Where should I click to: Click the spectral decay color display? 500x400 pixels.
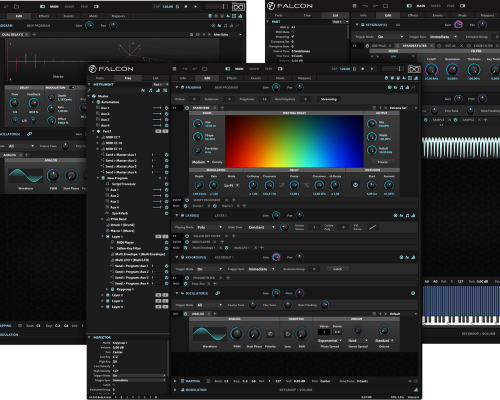[x=294, y=141]
